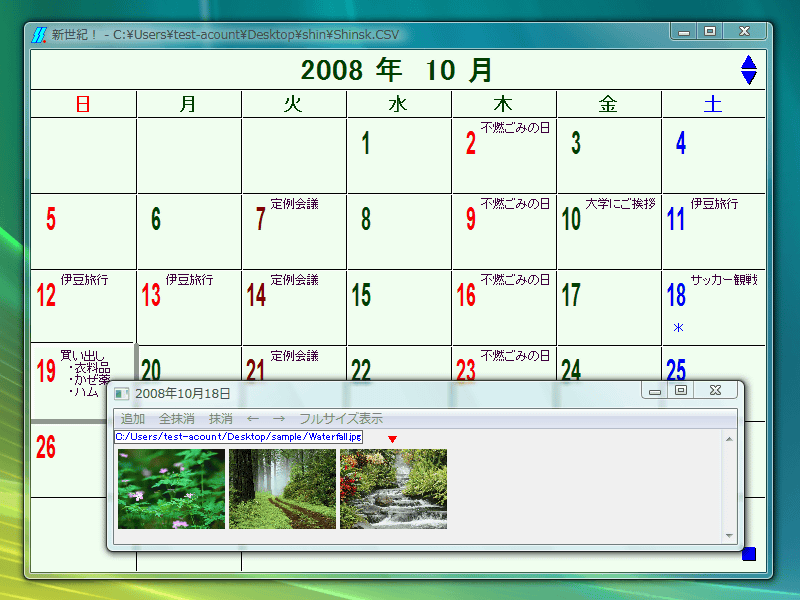Maximize the 2008年10月18日 photo window
800x600 pixels.
tap(681, 390)
